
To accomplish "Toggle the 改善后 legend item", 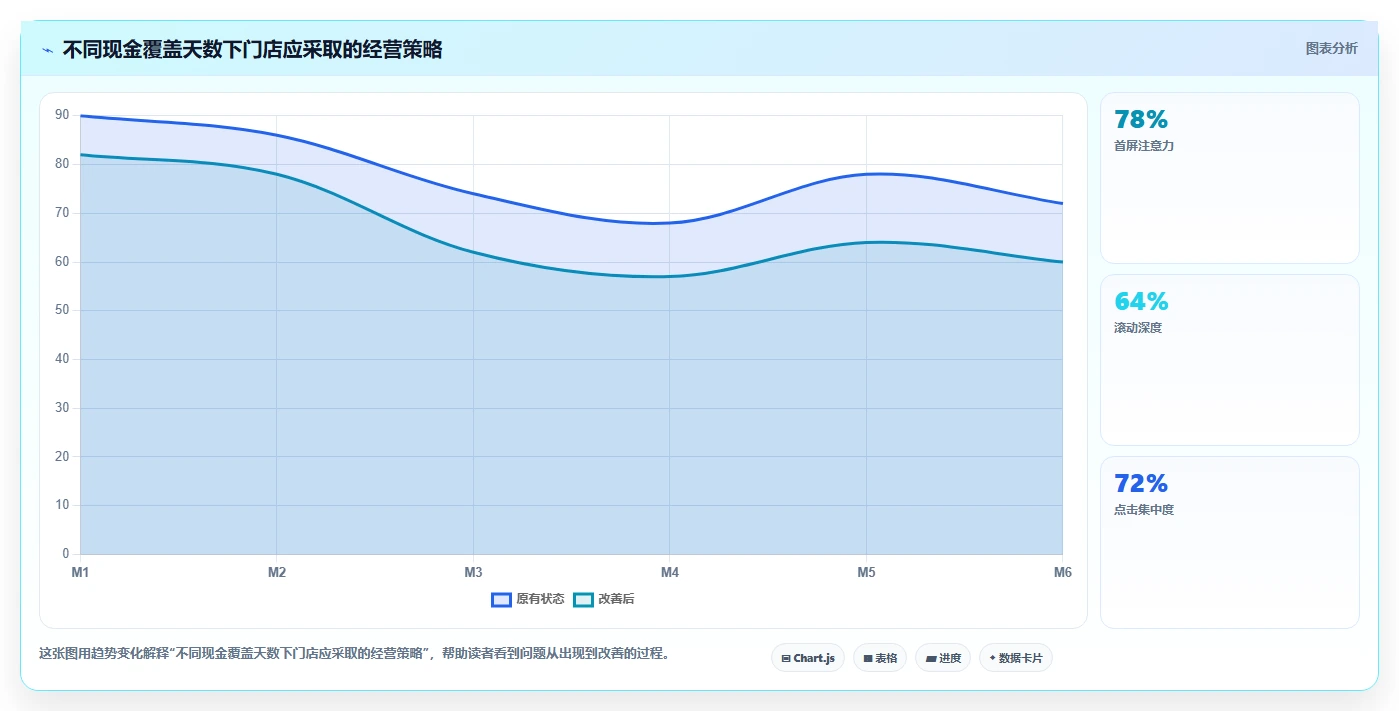I will point(604,599).
